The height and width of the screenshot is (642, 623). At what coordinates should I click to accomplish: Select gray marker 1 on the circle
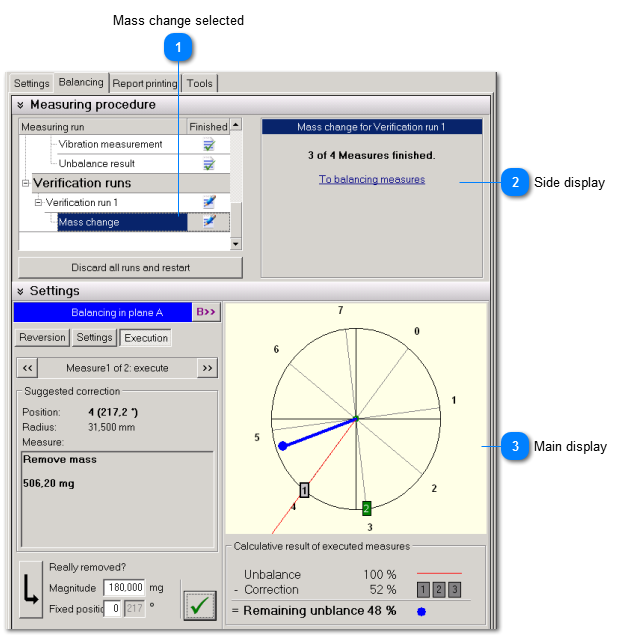305,489
